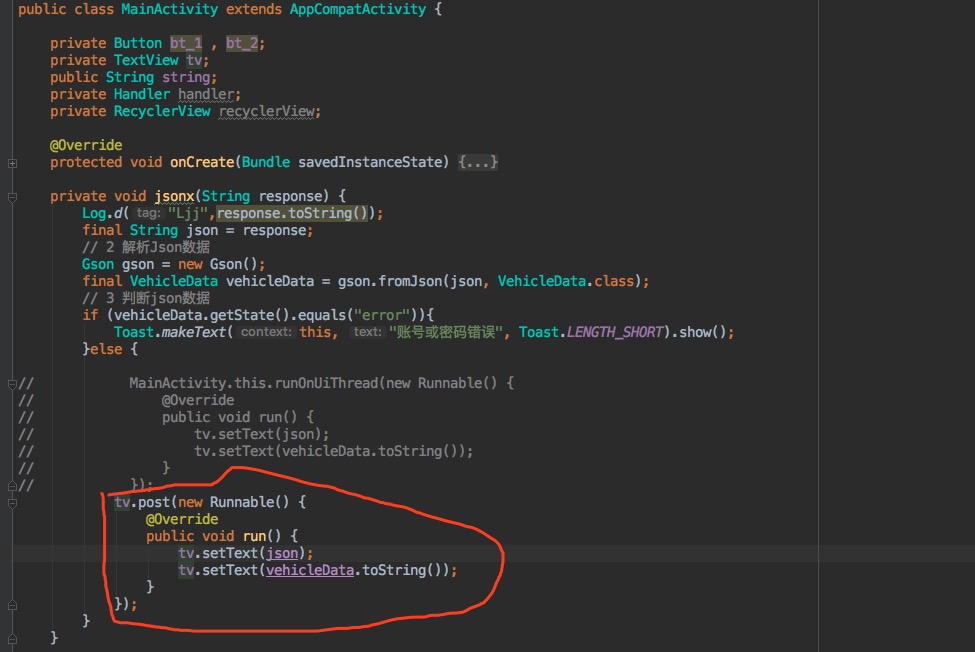This screenshot has height=652, width=975.
Task: Click the collapsed {...} placeholder after onCreate
Action: point(478,162)
